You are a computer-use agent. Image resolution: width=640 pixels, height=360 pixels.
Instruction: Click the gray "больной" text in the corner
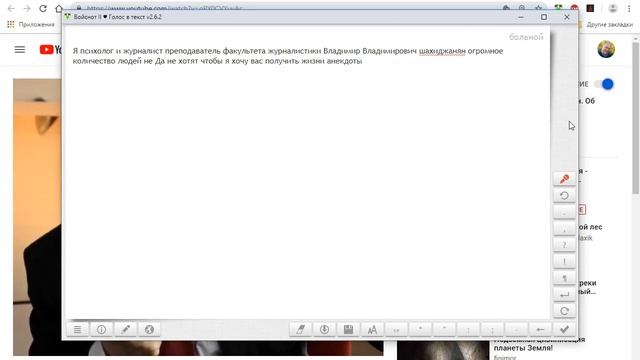526,37
